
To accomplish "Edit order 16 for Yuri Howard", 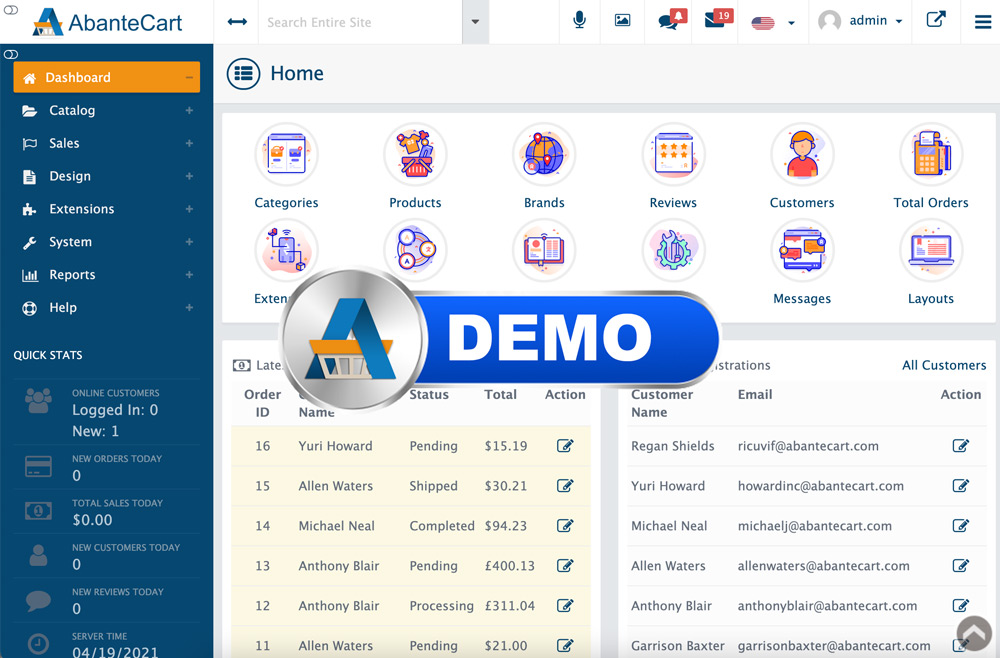I will [565, 446].
